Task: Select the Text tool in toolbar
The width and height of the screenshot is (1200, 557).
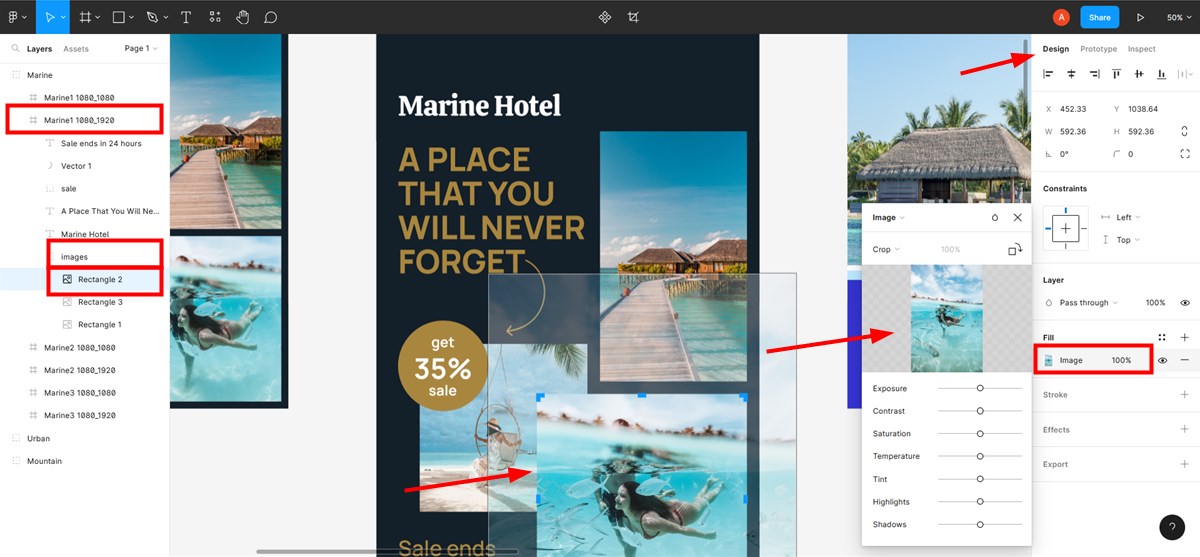Action: coord(186,17)
